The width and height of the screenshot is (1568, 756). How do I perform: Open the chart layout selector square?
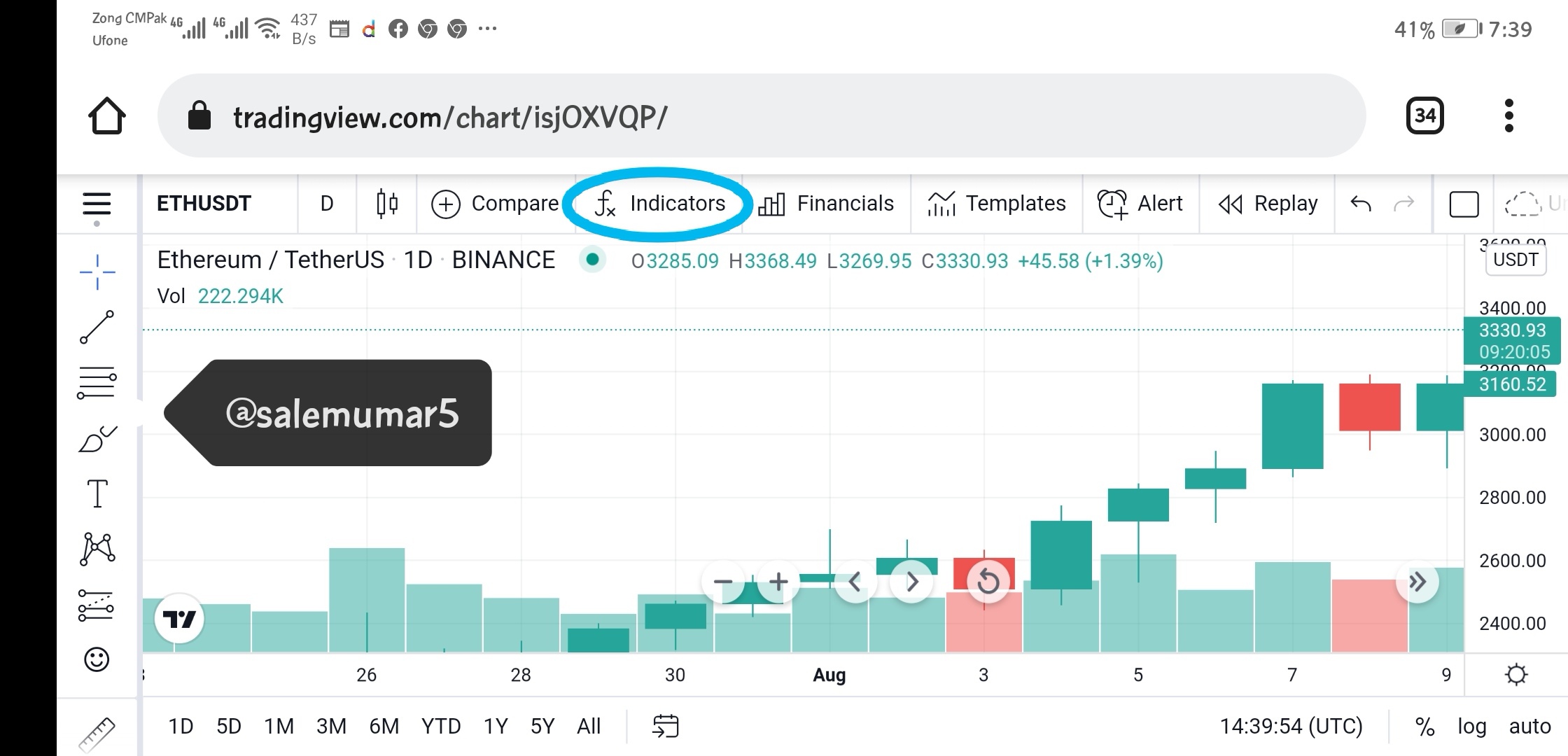pos(1464,204)
